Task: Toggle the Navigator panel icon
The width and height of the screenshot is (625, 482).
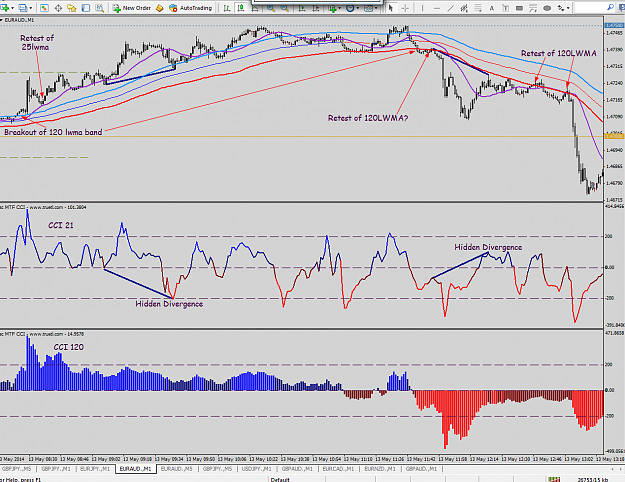Action: 72,8
